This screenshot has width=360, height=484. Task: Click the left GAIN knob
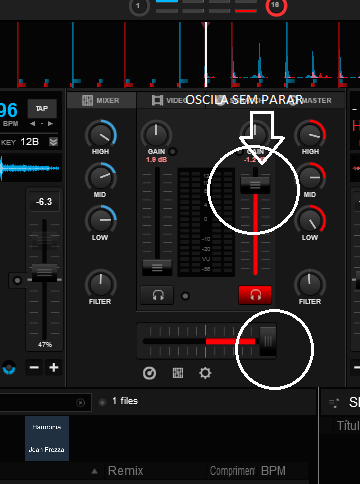156,135
